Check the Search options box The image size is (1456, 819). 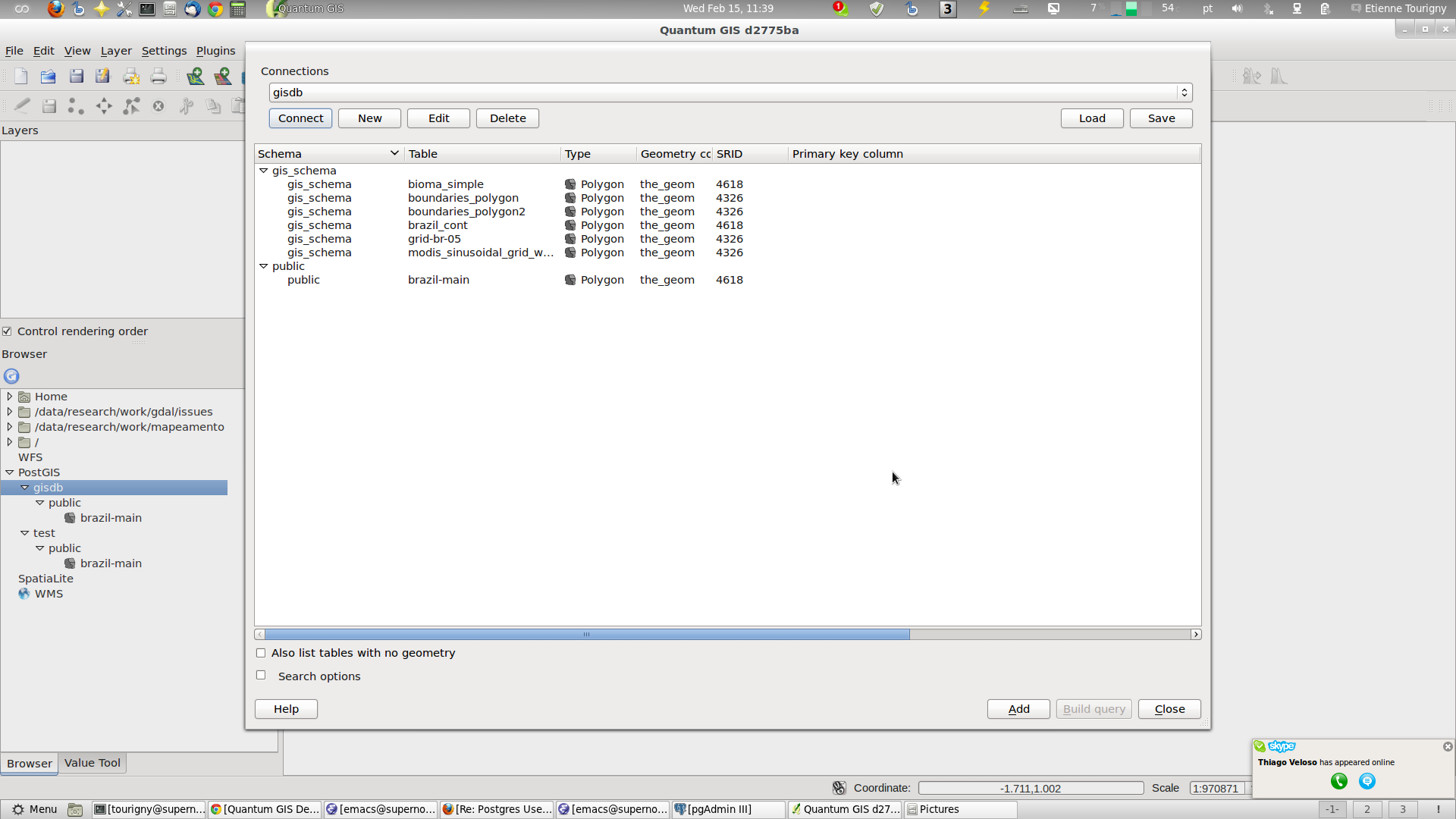(x=261, y=675)
